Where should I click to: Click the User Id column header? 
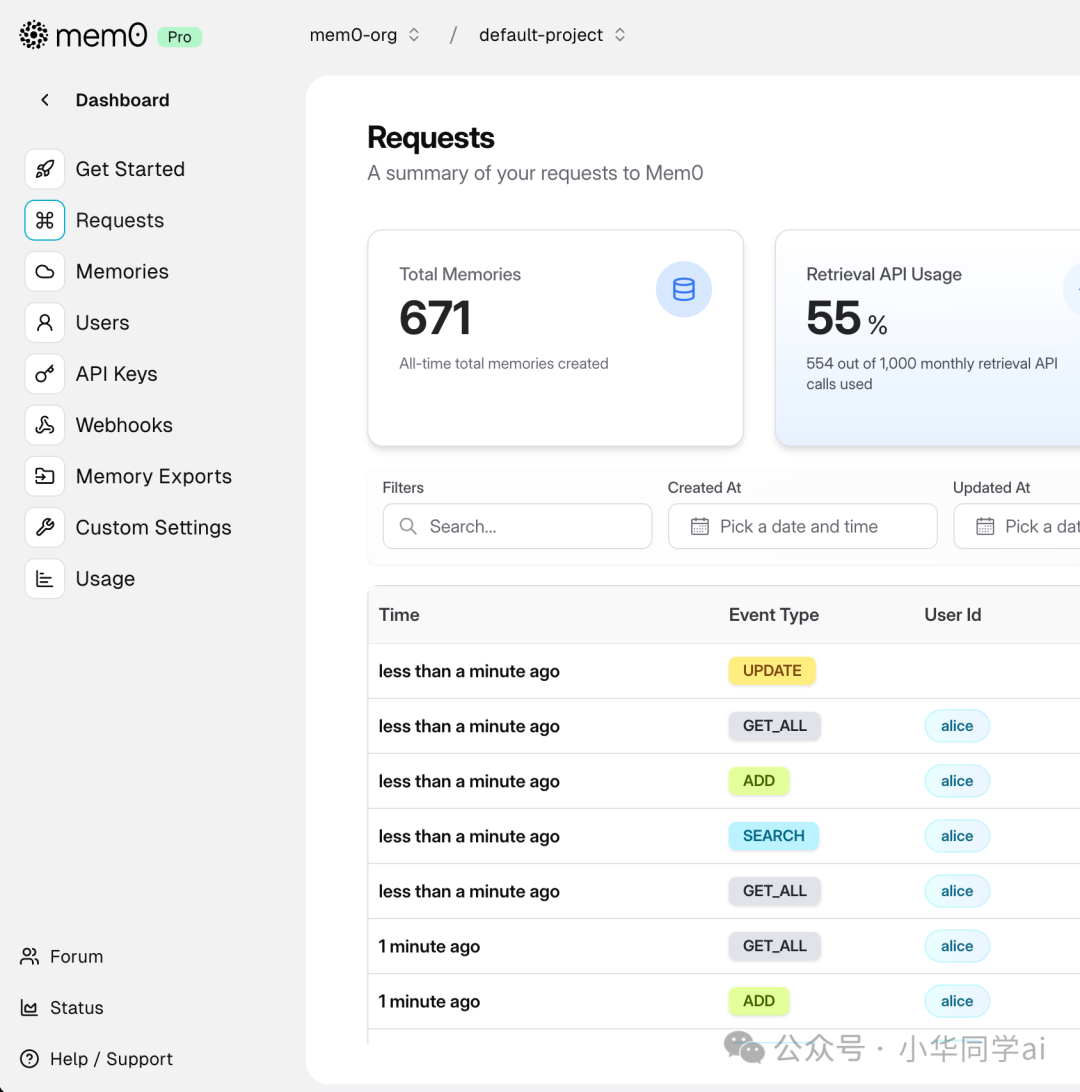953,615
